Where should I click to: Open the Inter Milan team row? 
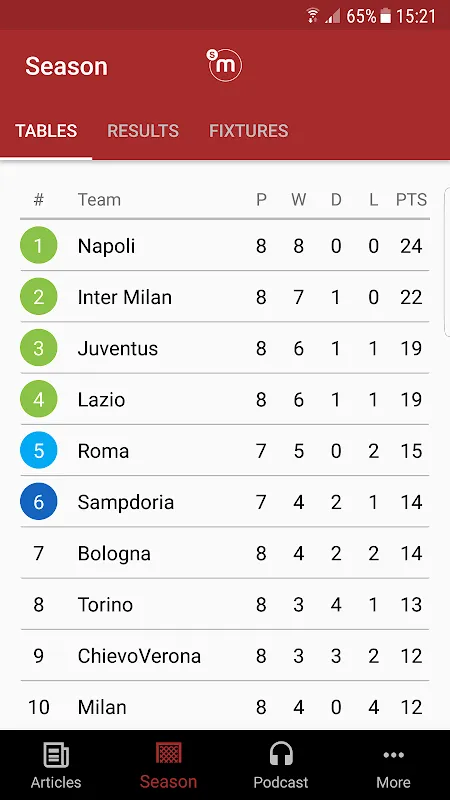[x=225, y=297]
